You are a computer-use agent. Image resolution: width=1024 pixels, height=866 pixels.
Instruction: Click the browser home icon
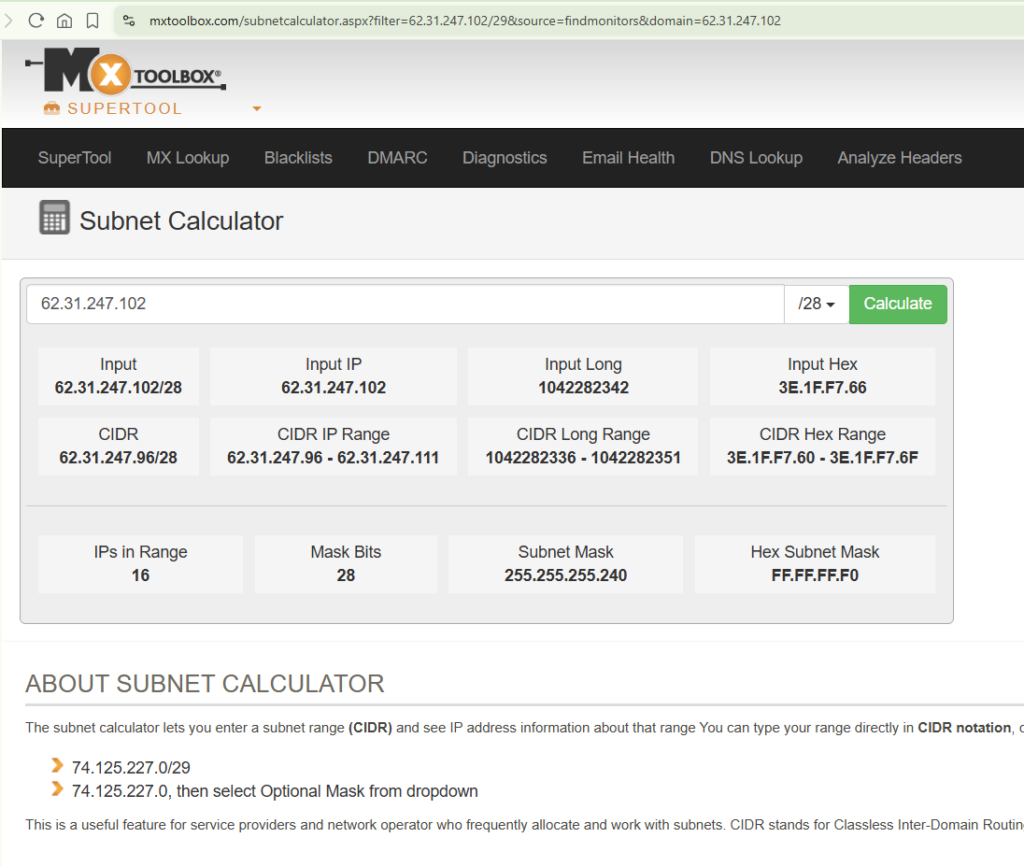click(64, 20)
